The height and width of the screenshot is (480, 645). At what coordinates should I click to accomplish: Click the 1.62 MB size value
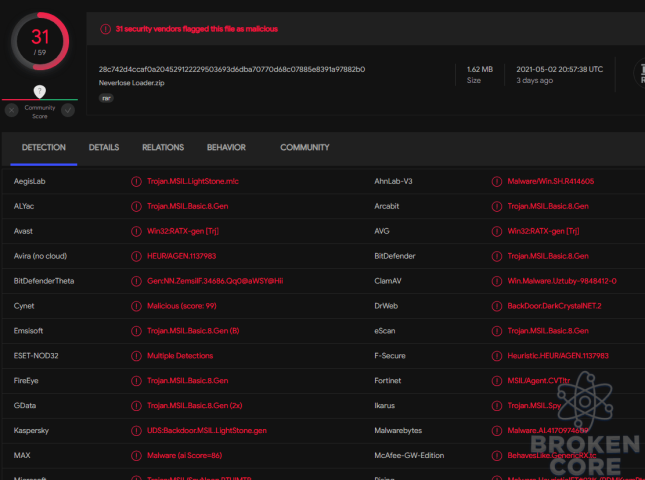480,70
